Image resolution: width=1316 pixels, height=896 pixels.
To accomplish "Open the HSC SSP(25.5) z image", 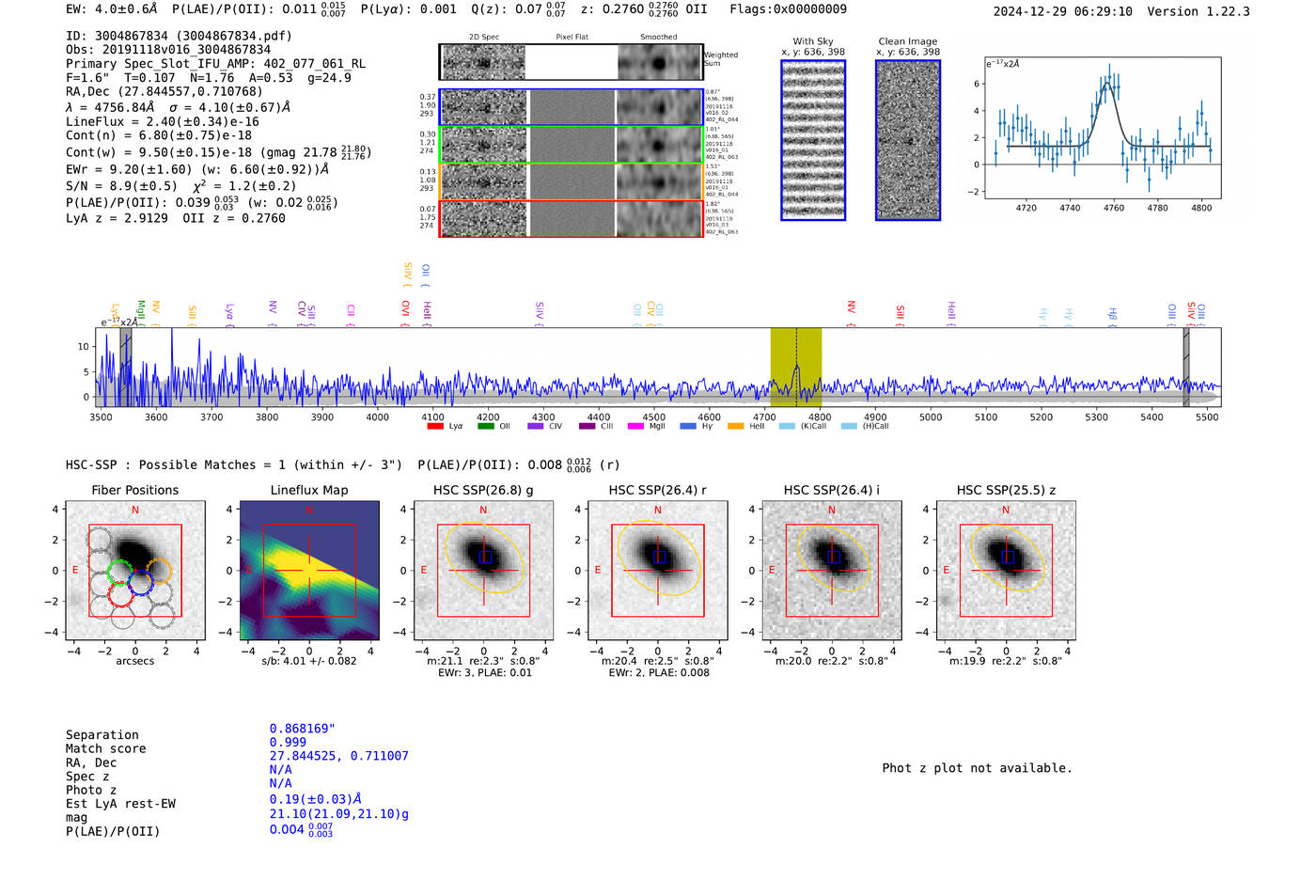I will point(1006,571).
